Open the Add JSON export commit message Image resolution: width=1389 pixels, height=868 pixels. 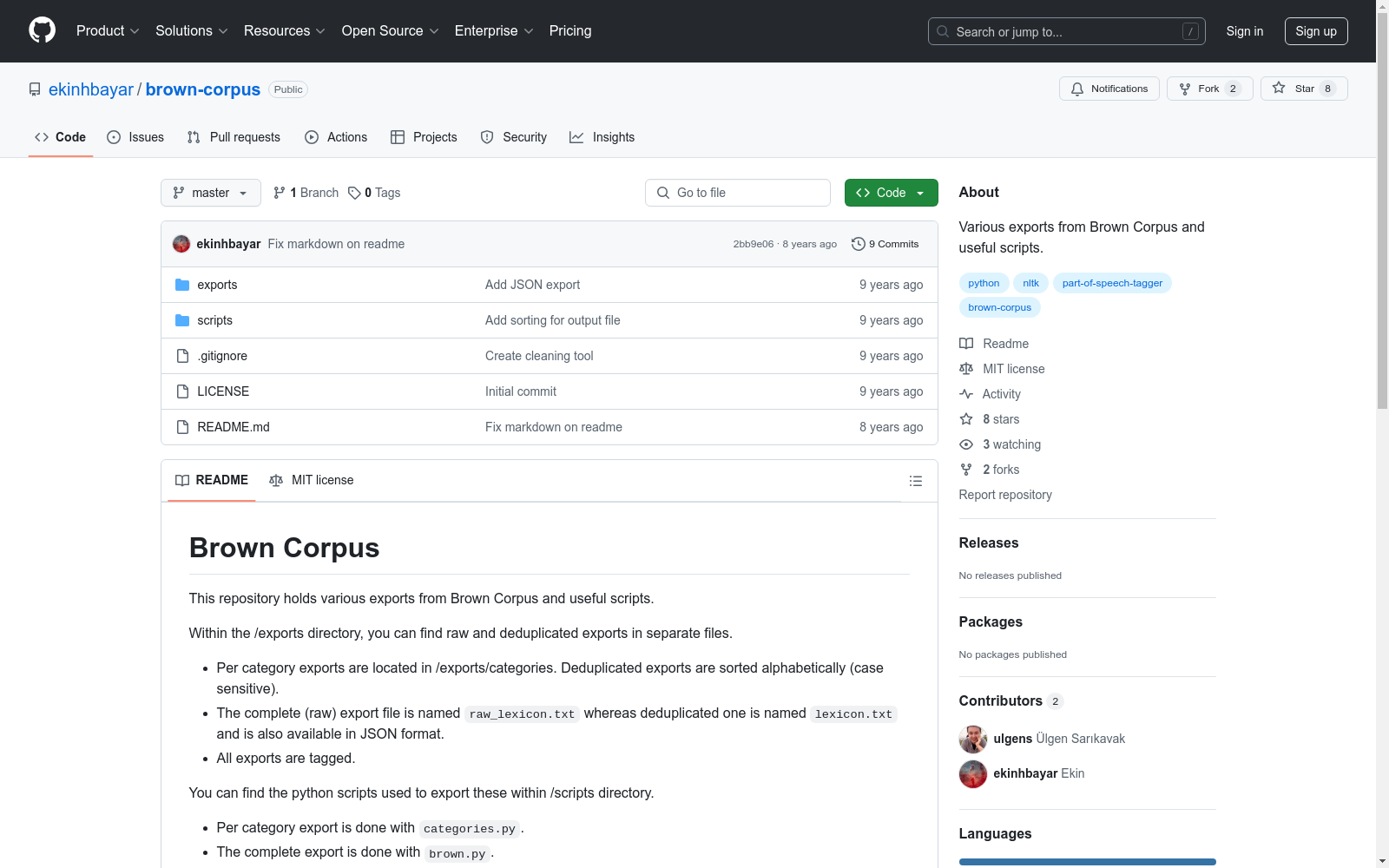[532, 285]
